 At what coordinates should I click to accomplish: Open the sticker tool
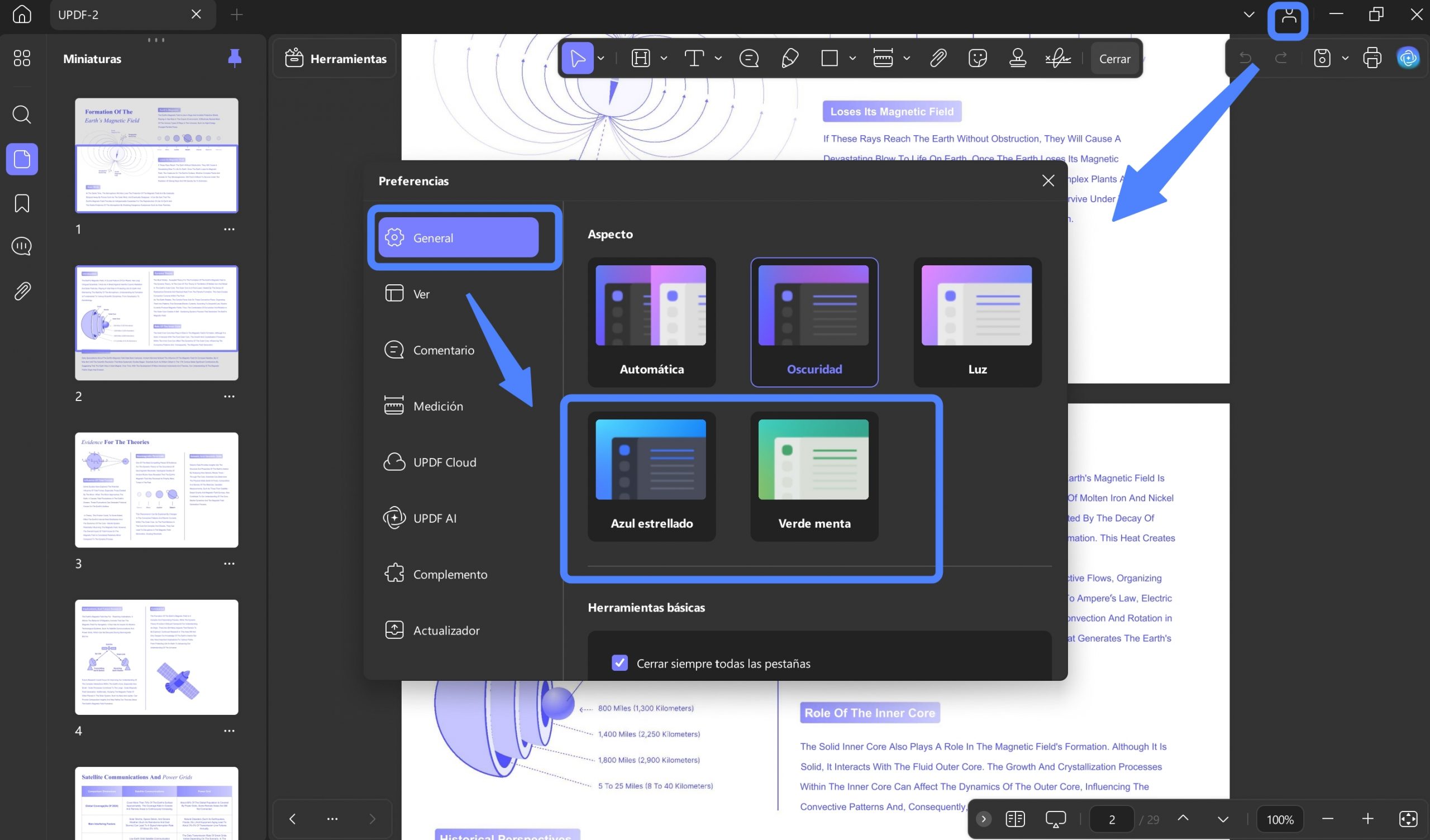(978, 58)
